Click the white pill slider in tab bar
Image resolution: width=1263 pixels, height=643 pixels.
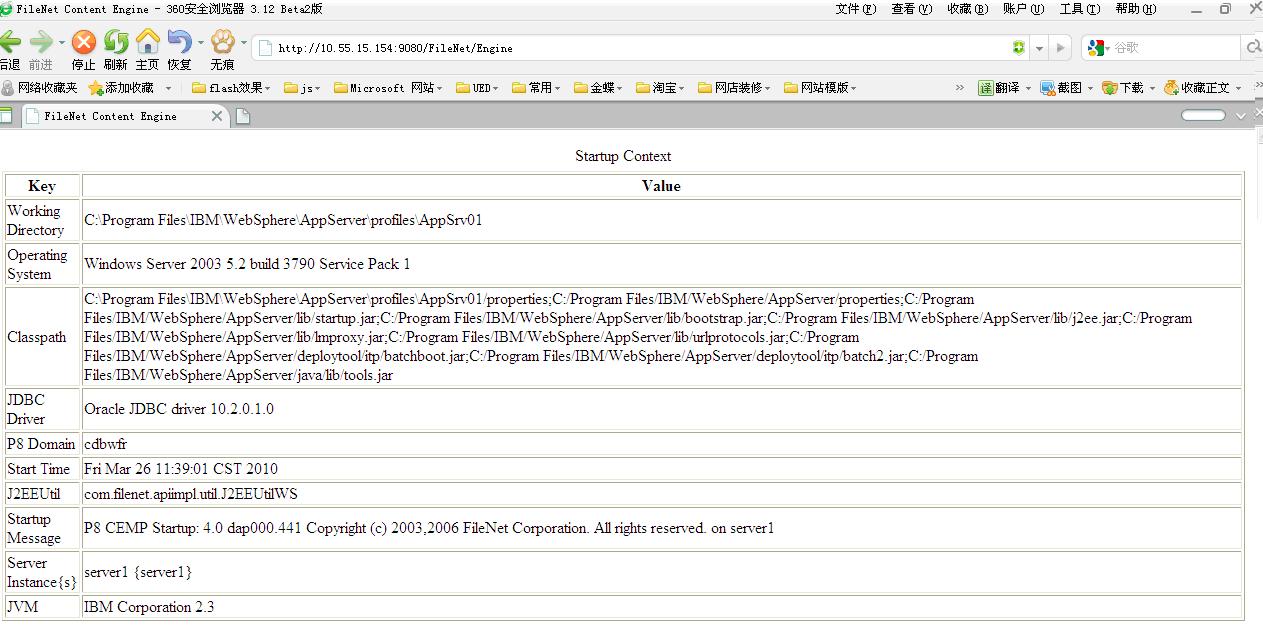(x=1204, y=115)
